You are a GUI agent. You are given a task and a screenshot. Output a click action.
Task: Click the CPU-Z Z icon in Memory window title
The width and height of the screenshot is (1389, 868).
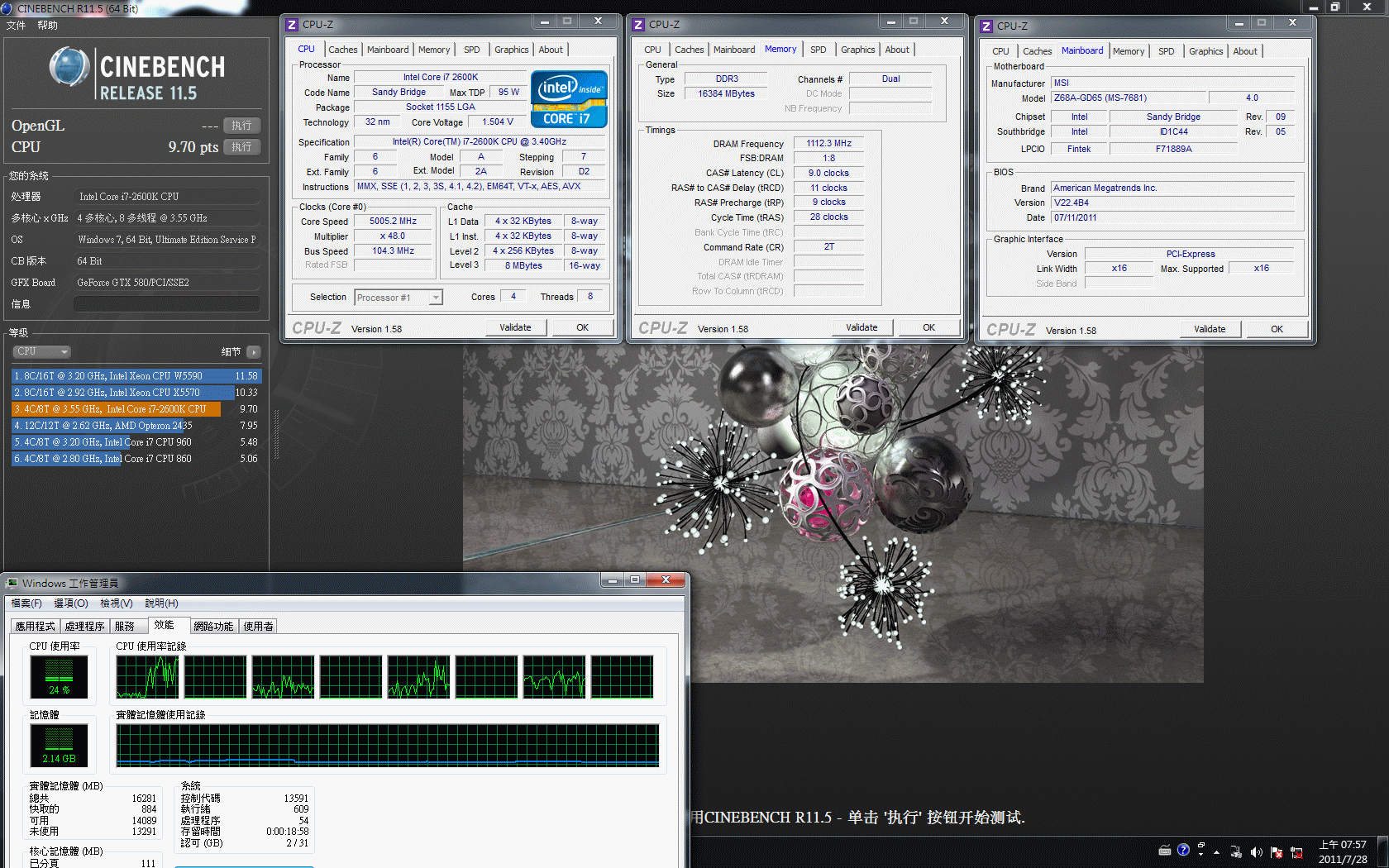pos(638,25)
